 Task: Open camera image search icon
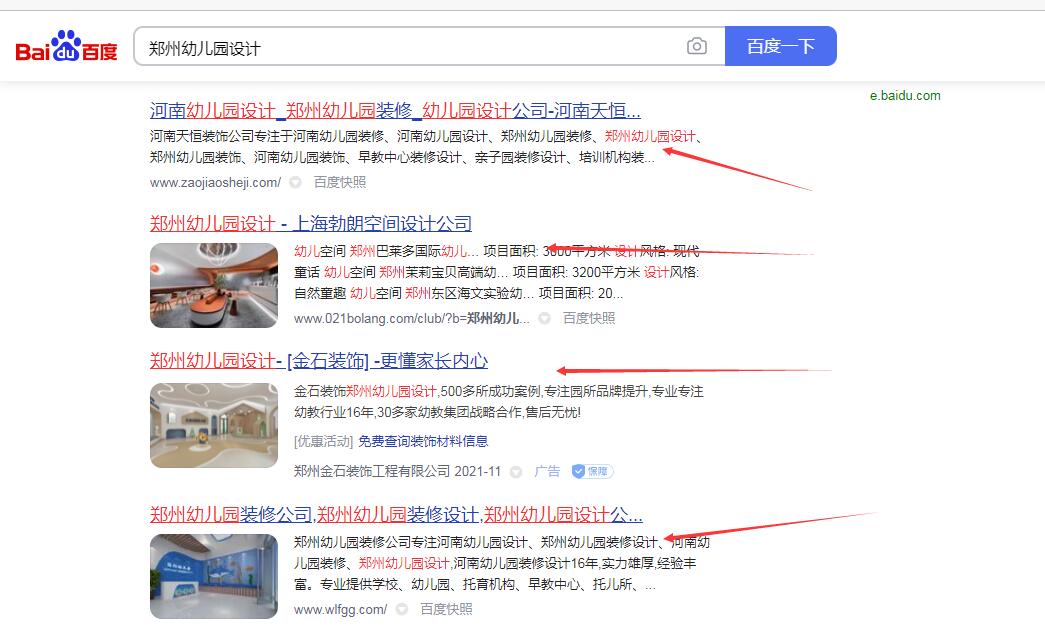(x=696, y=46)
